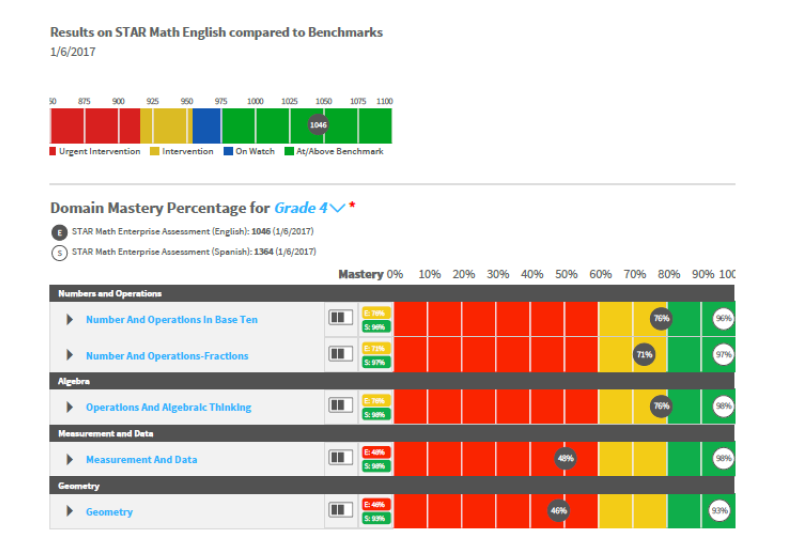Viewport: 805px width, 541px height.
Task: Click column view icon for Measurement And Data
Action: click(340, 457)
